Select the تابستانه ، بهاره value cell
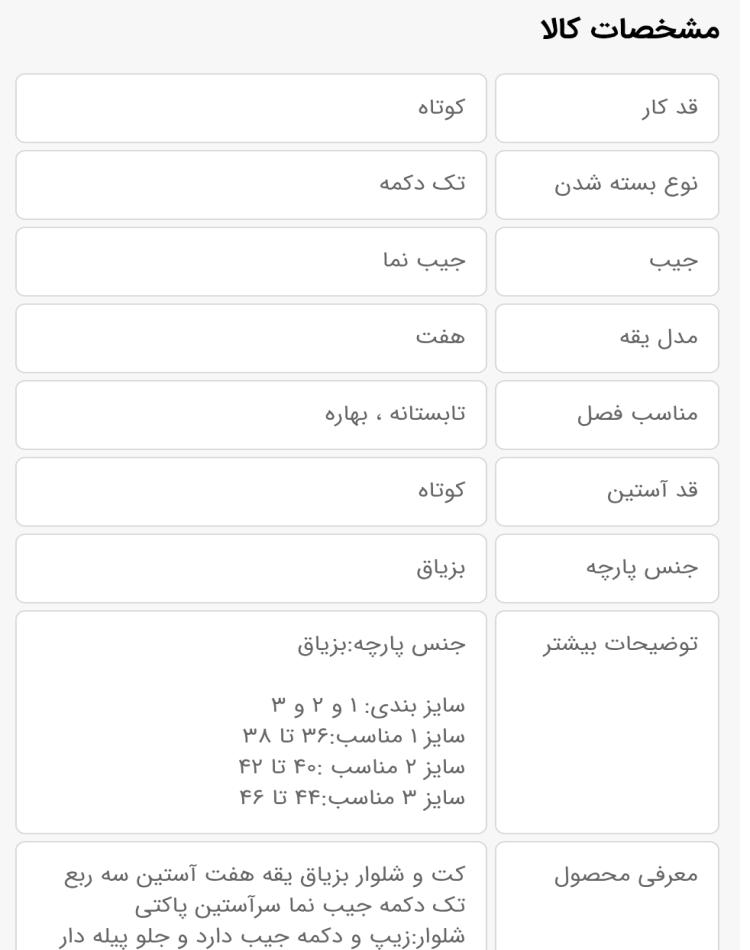 pos(251,415)
